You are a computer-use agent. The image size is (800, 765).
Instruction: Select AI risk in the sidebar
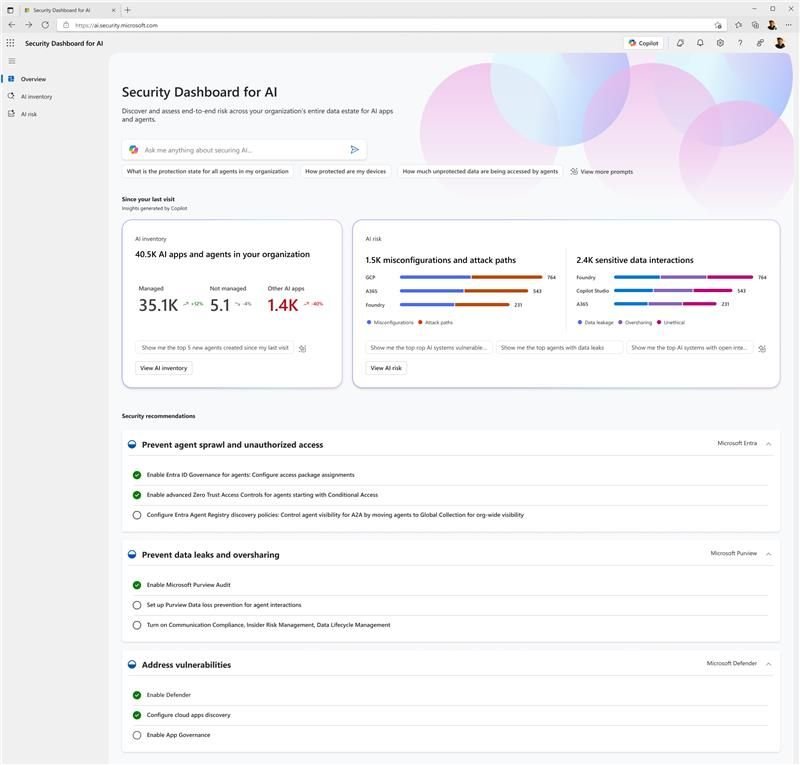(x=29, y=114)
